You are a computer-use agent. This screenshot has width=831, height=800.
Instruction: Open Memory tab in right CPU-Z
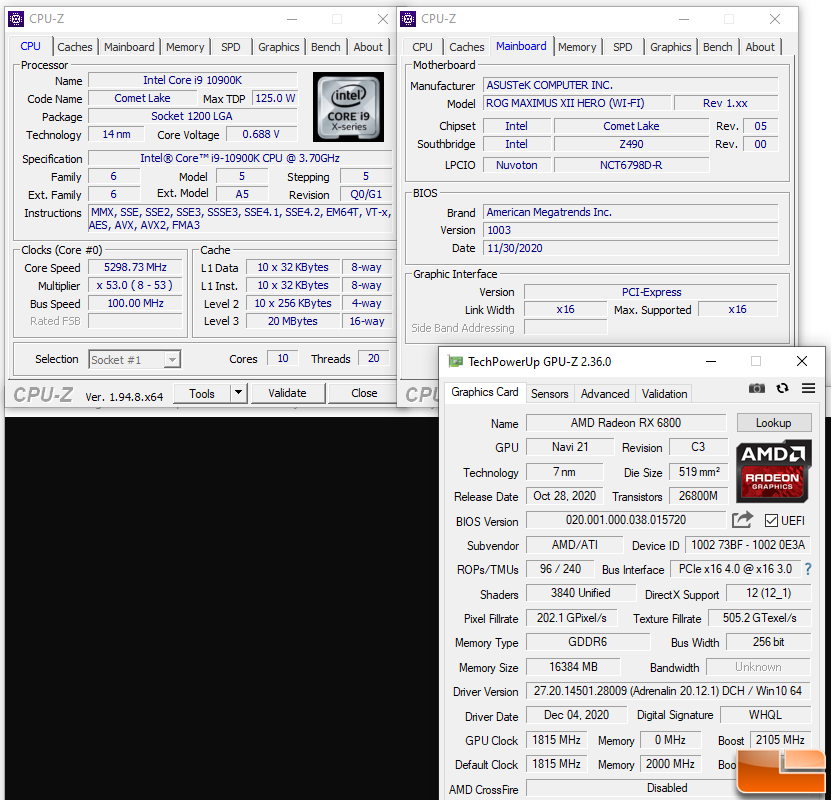point(577,47)
